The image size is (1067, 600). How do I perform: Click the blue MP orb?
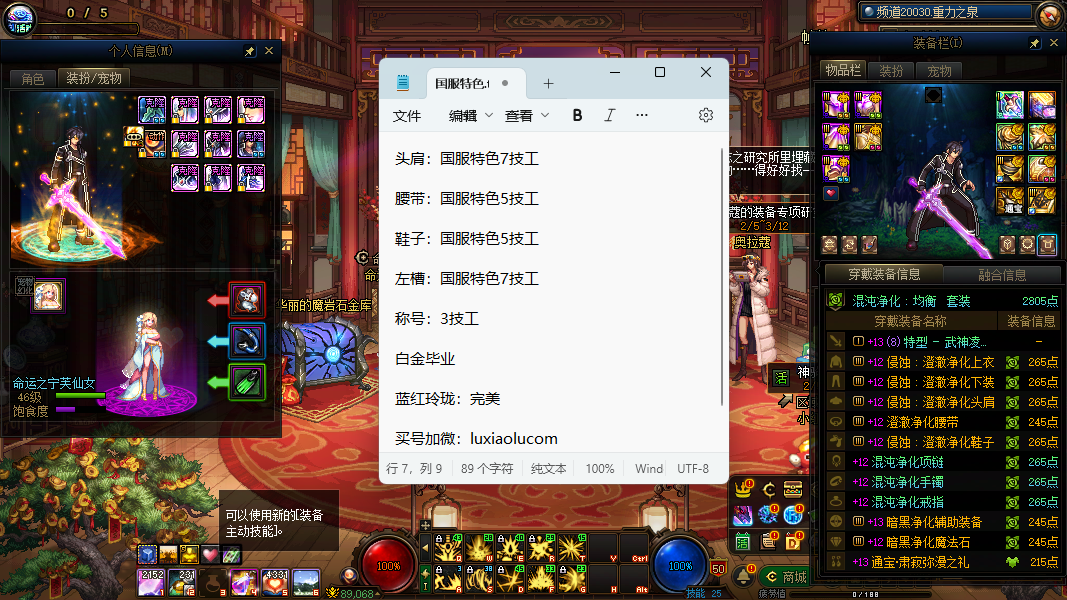(680, 565)
